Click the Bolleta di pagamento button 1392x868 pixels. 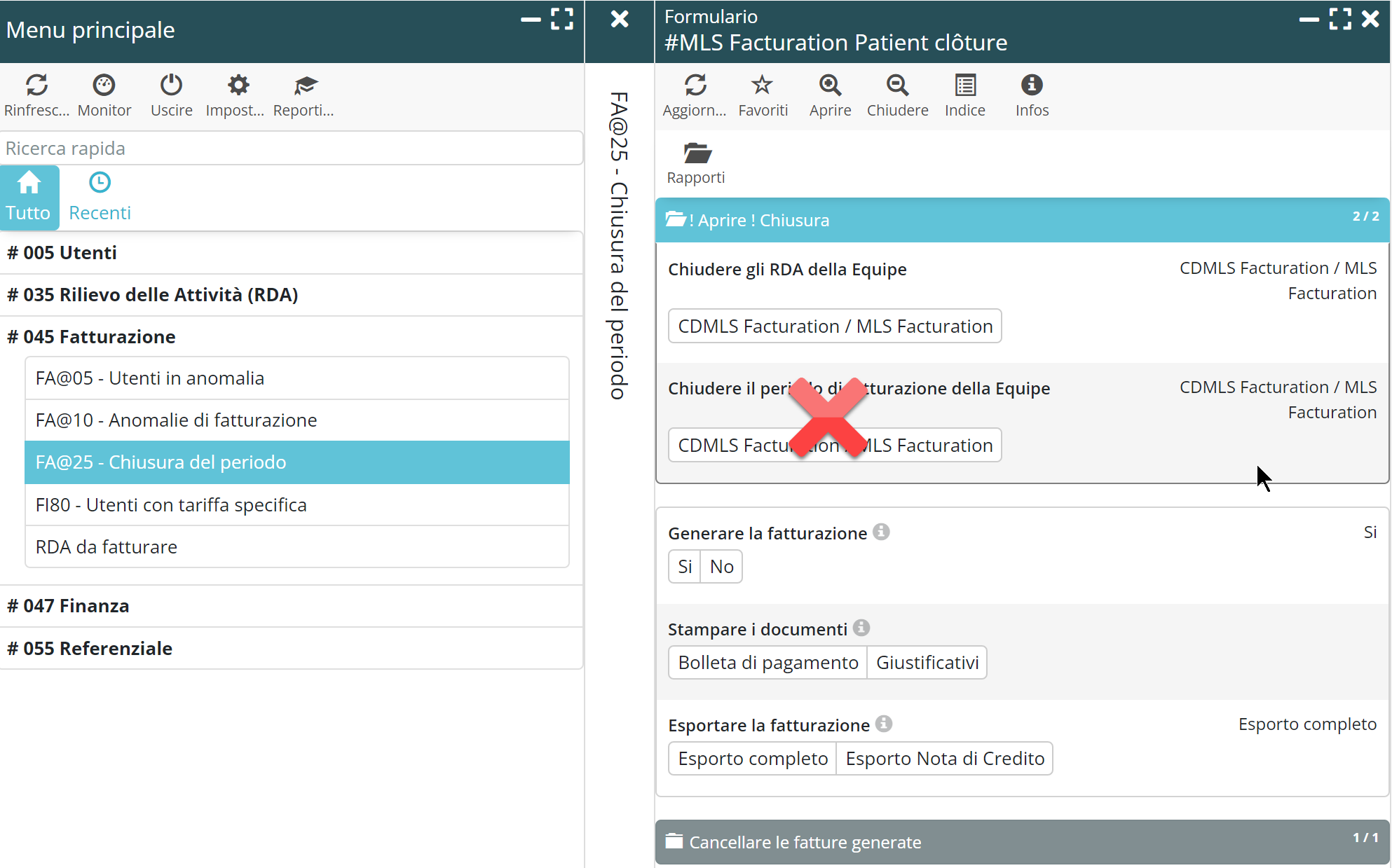tap(767, 662)
